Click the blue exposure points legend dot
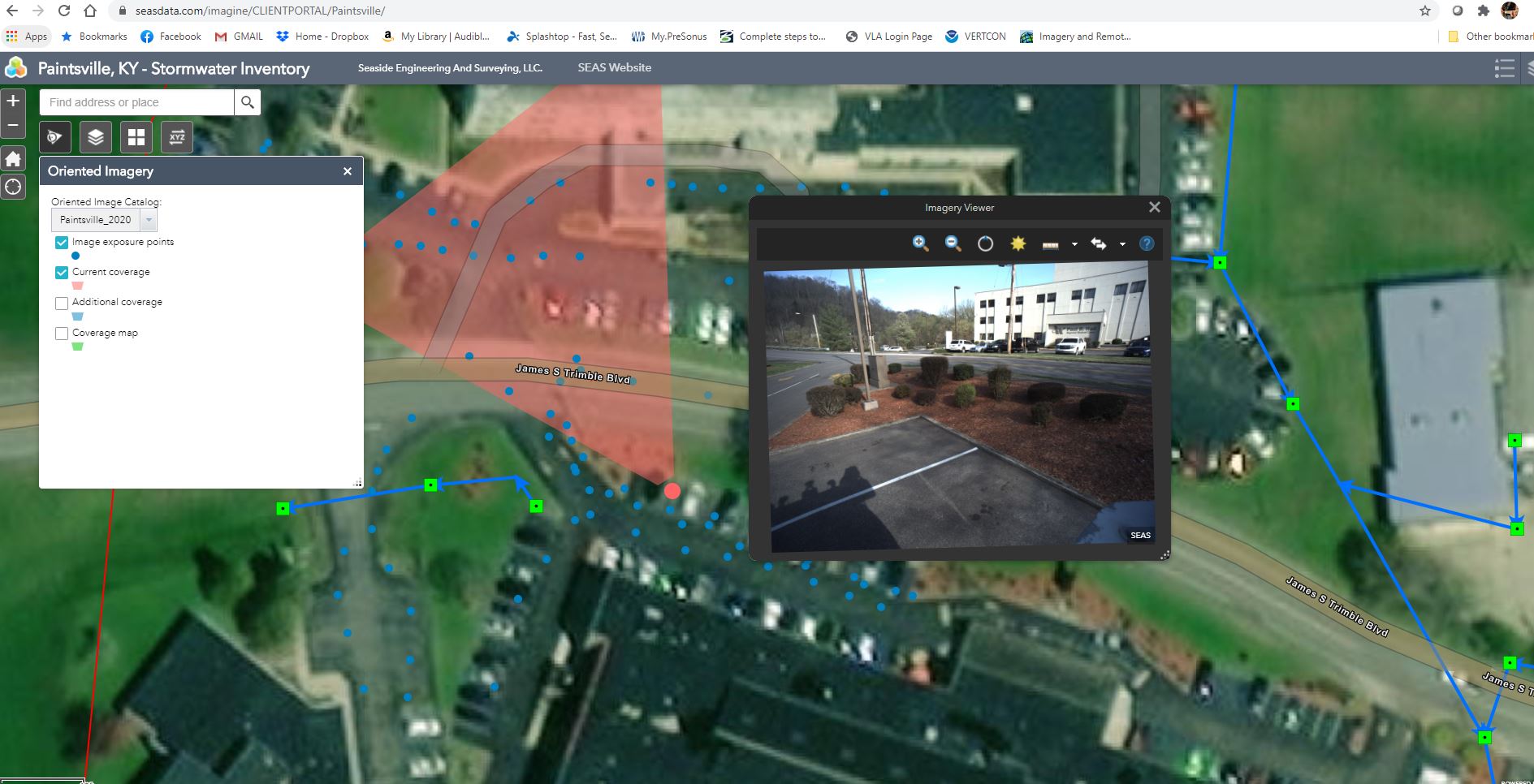Viewport: 1534px width, 784px height. click(76, 256)
